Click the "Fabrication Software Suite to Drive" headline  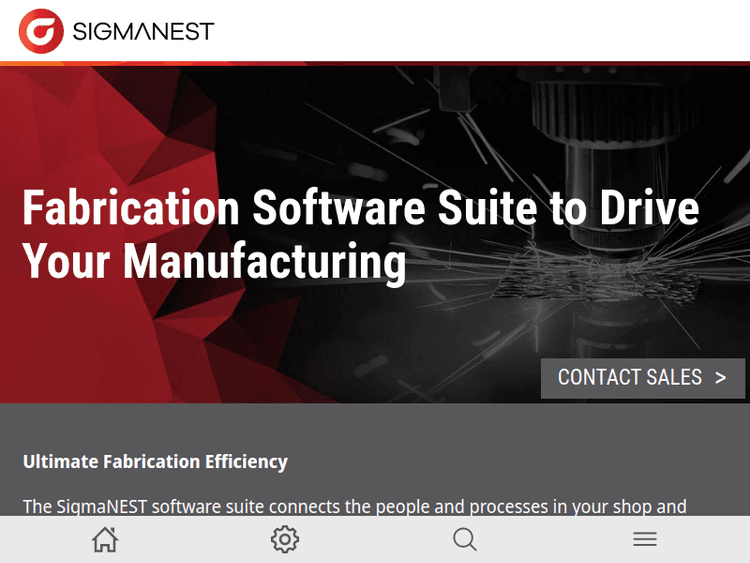coord(360,209)
